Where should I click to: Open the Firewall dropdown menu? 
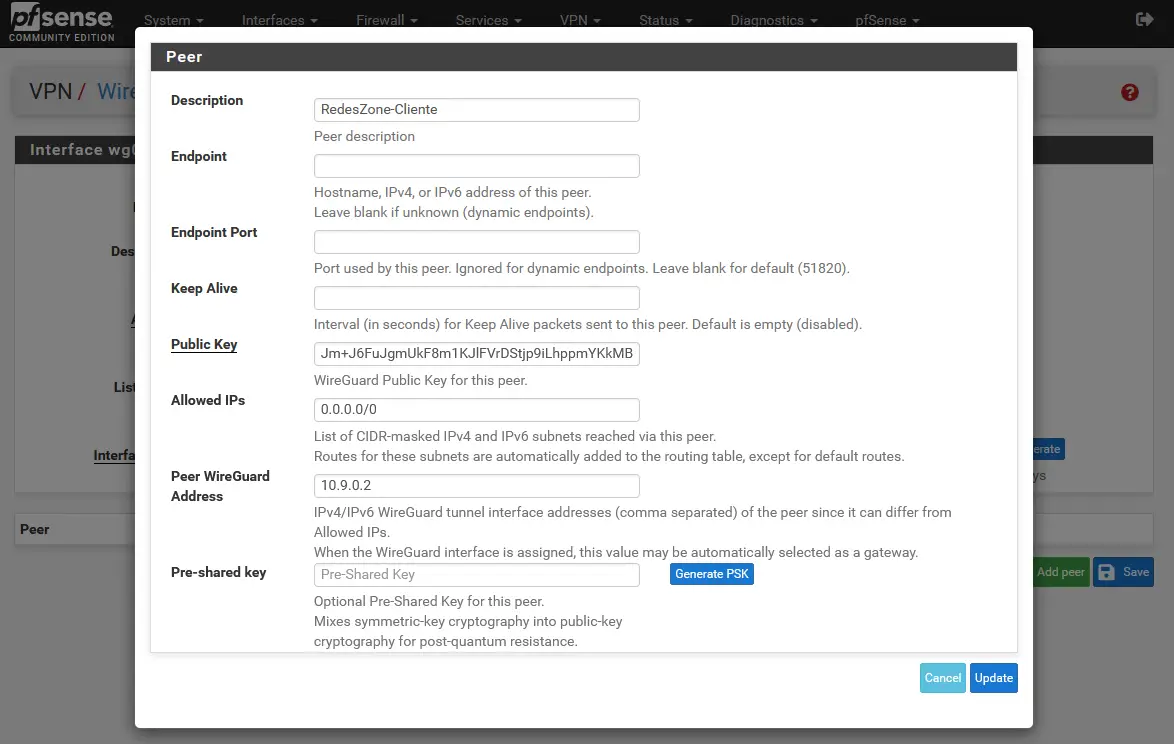386,20
